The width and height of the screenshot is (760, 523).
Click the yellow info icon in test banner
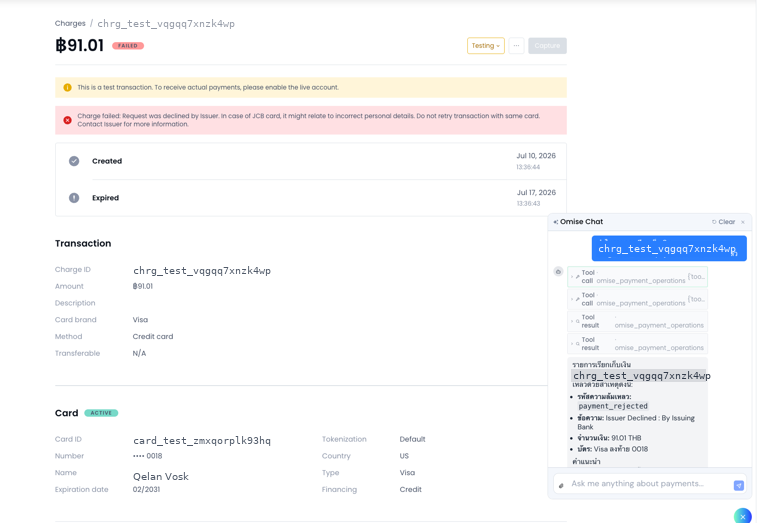[67, 88]
